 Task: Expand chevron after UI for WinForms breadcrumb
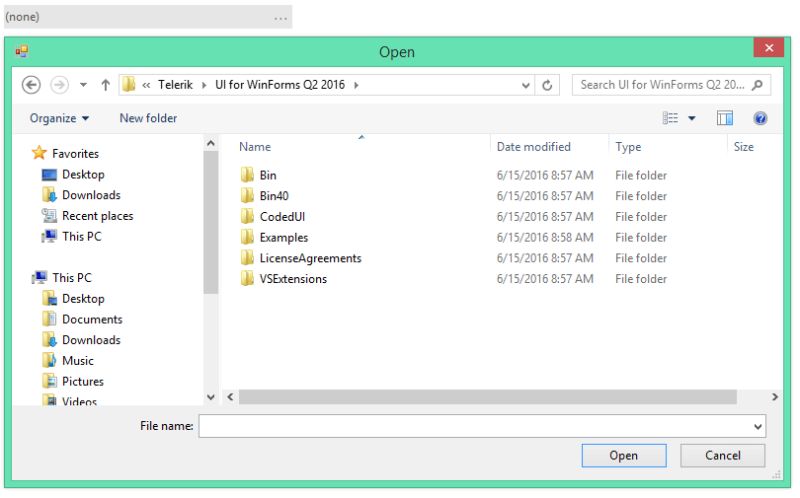point(356,85)
